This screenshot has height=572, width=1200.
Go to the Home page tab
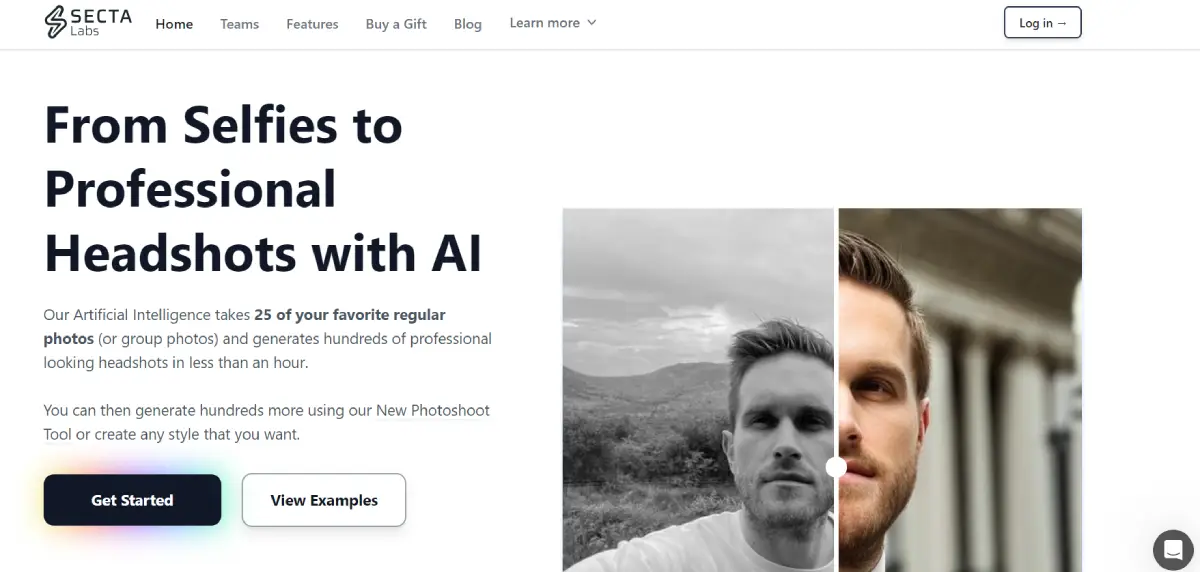(x=174, y=24)
